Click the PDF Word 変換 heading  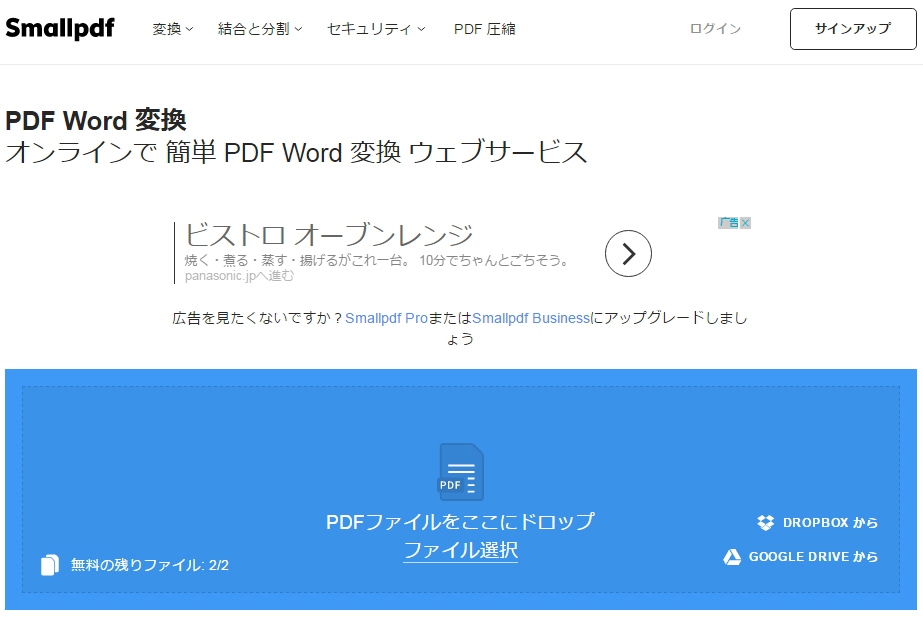tap(96, 121)
